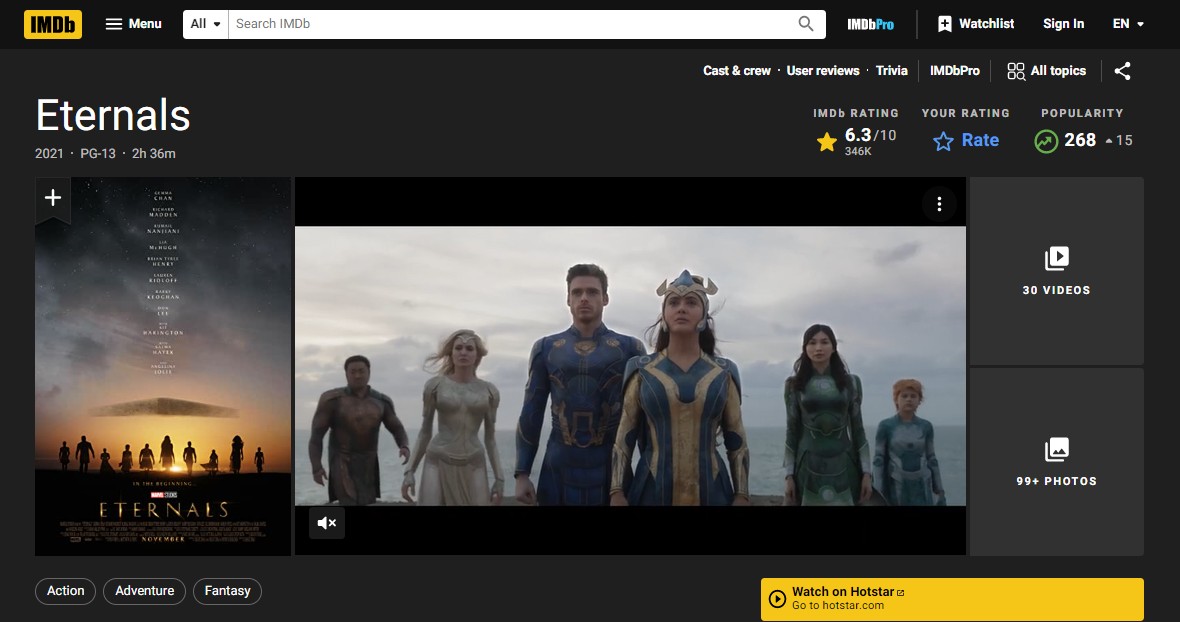View Trivia page
The height and width of the screenshot is (622, 1180).
(x=892, y=71)
